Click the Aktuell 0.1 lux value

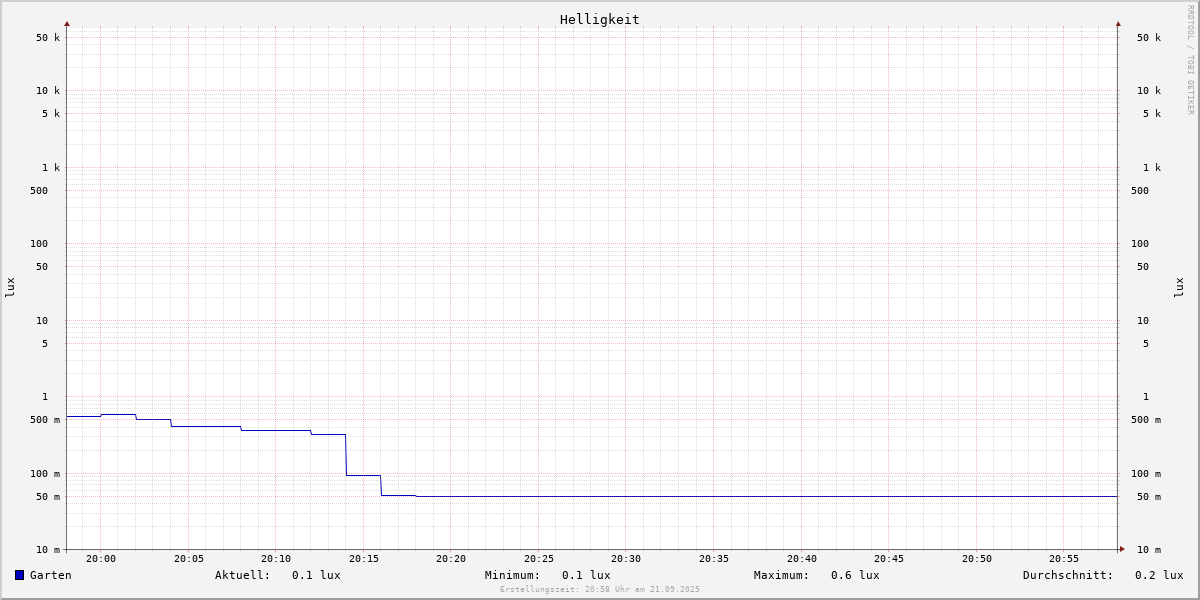click(x=316, y=575)
